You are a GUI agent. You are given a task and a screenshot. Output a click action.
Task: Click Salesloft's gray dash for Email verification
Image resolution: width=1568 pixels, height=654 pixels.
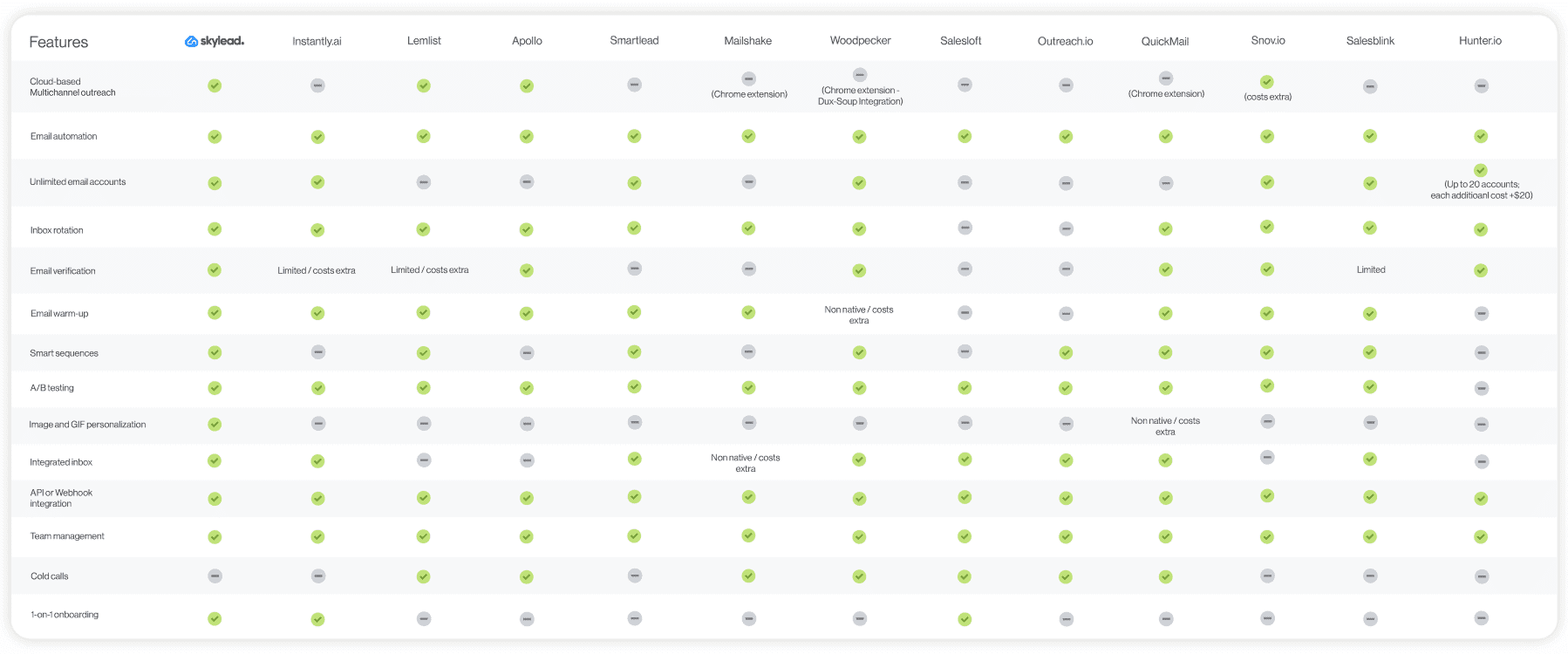pos(965,269)
